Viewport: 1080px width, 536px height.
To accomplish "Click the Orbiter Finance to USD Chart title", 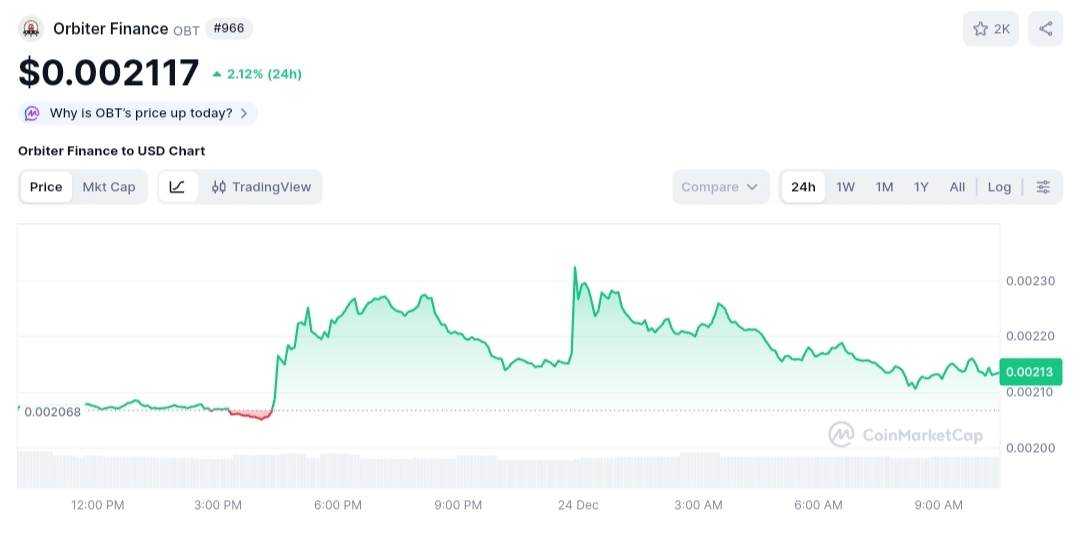I will 112,151.
